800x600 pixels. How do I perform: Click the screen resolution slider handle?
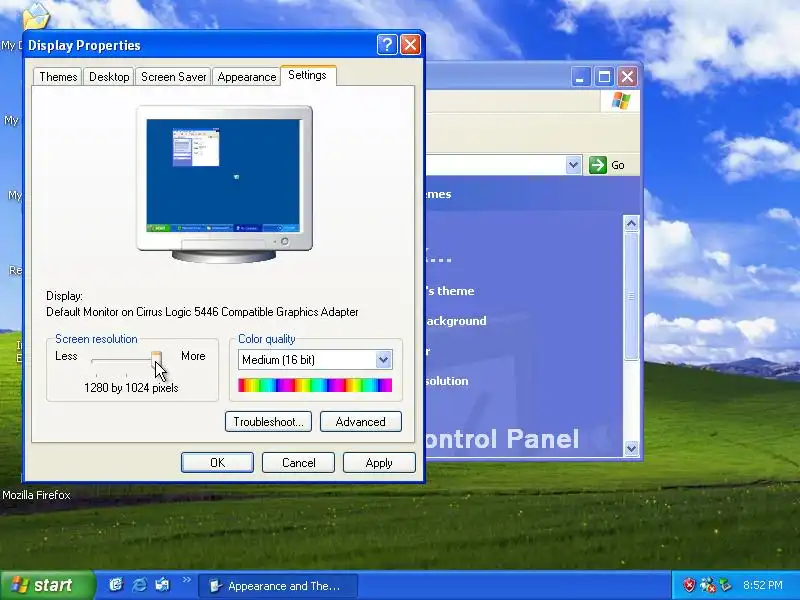[156, 358]
